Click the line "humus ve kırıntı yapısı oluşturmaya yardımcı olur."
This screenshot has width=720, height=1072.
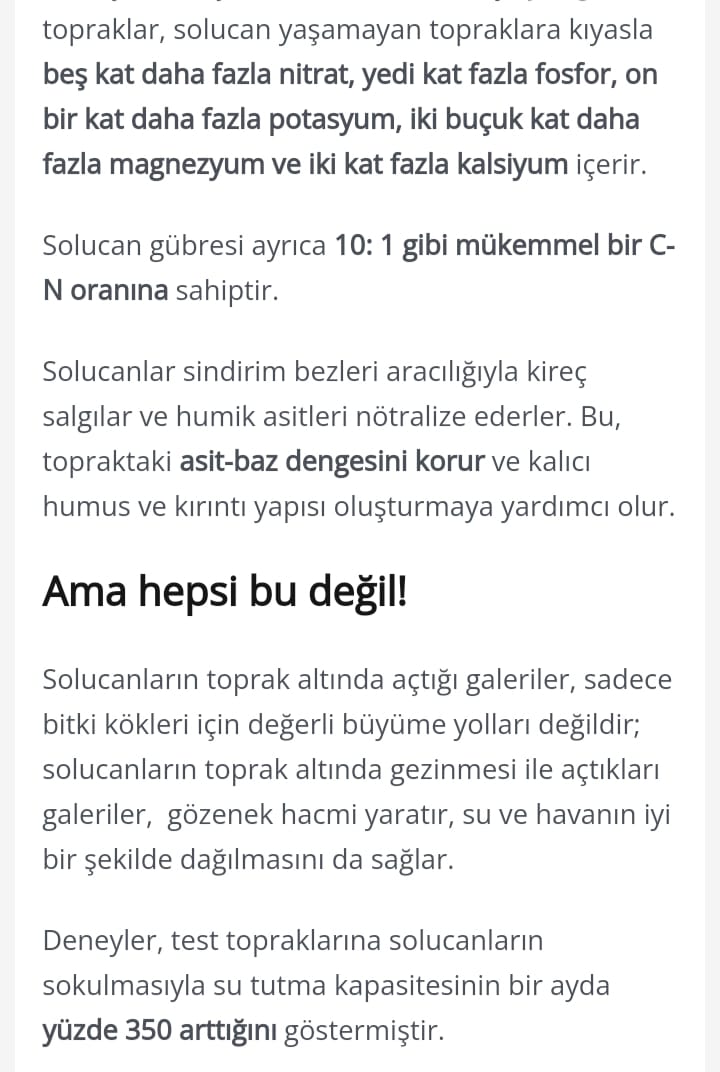358,507
